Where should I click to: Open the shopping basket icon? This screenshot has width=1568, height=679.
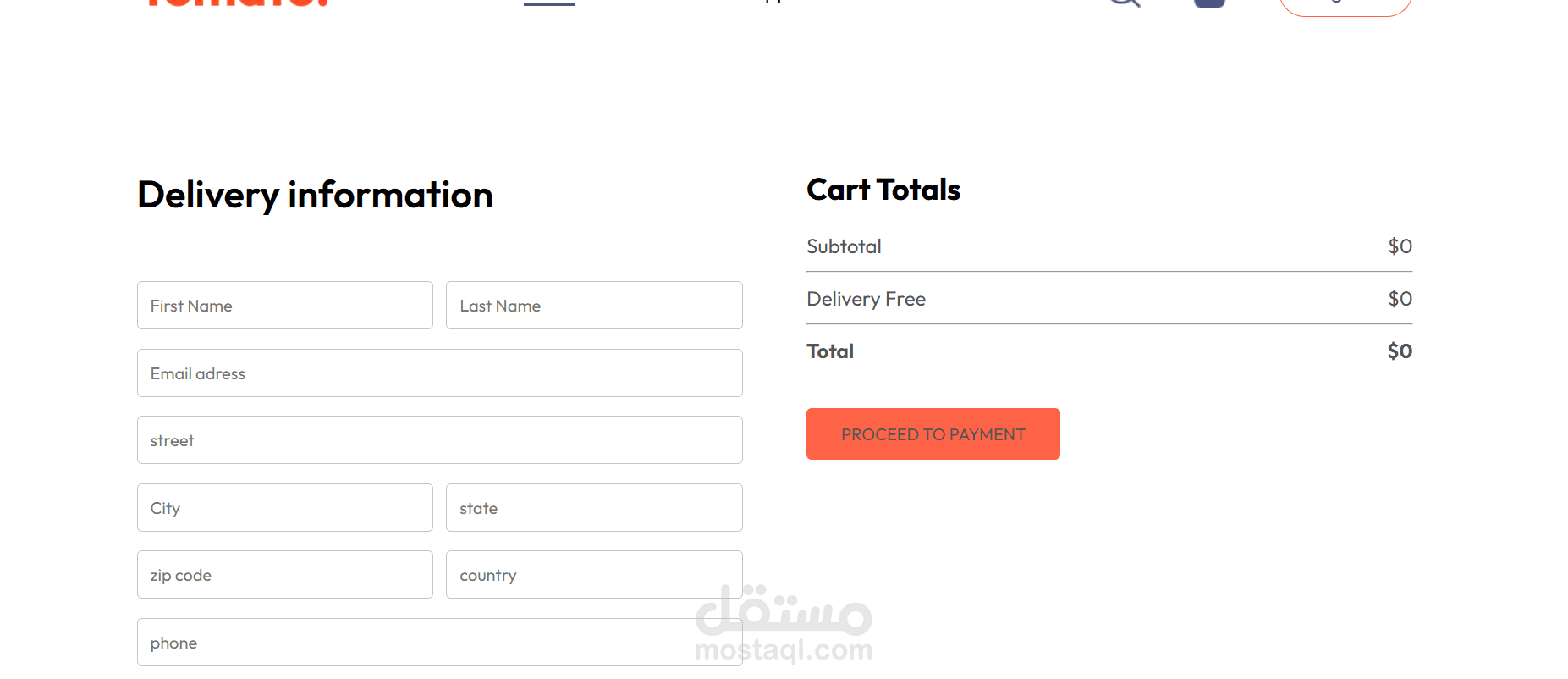tap(1209, 3)
